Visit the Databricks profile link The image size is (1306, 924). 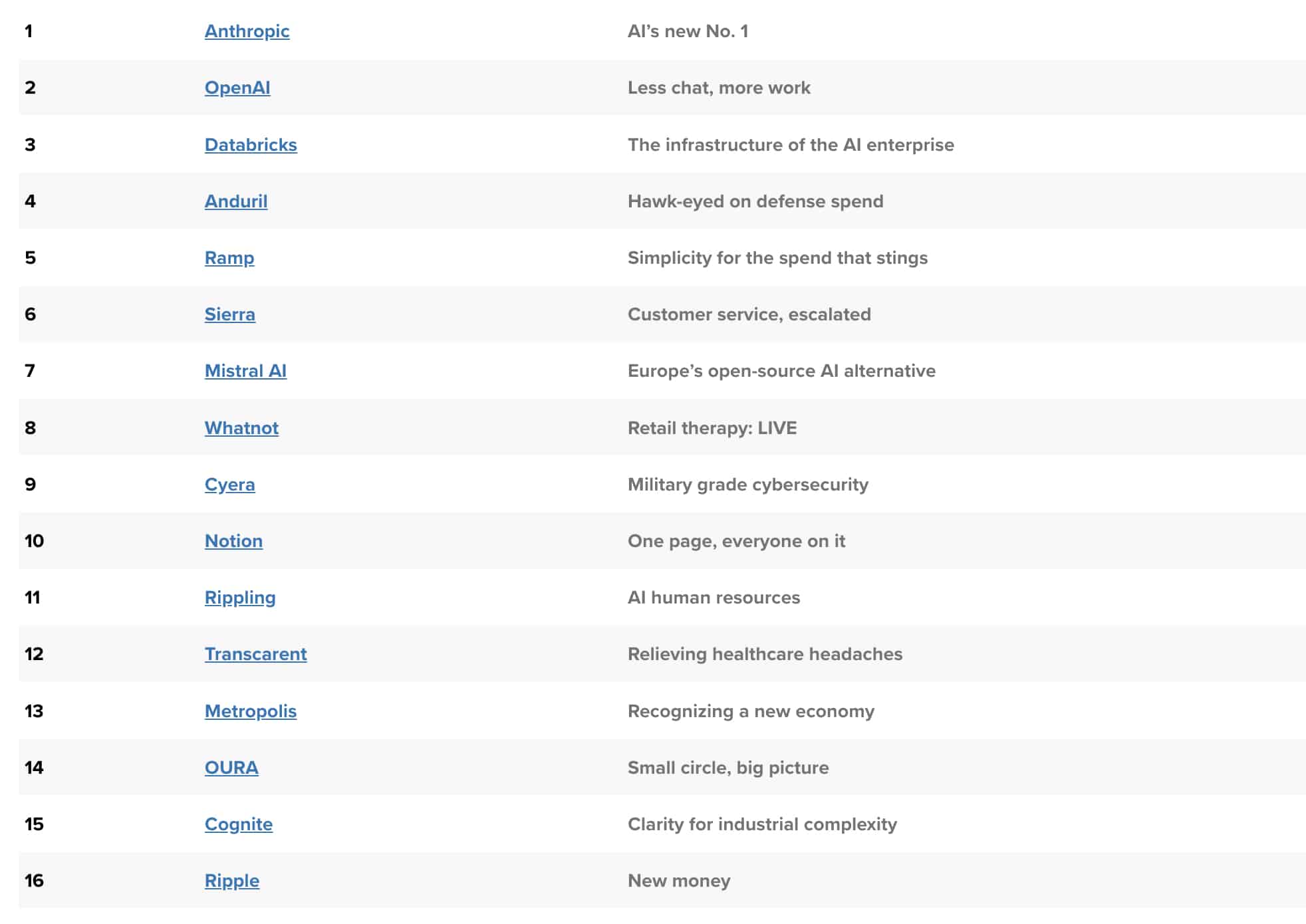251,145
